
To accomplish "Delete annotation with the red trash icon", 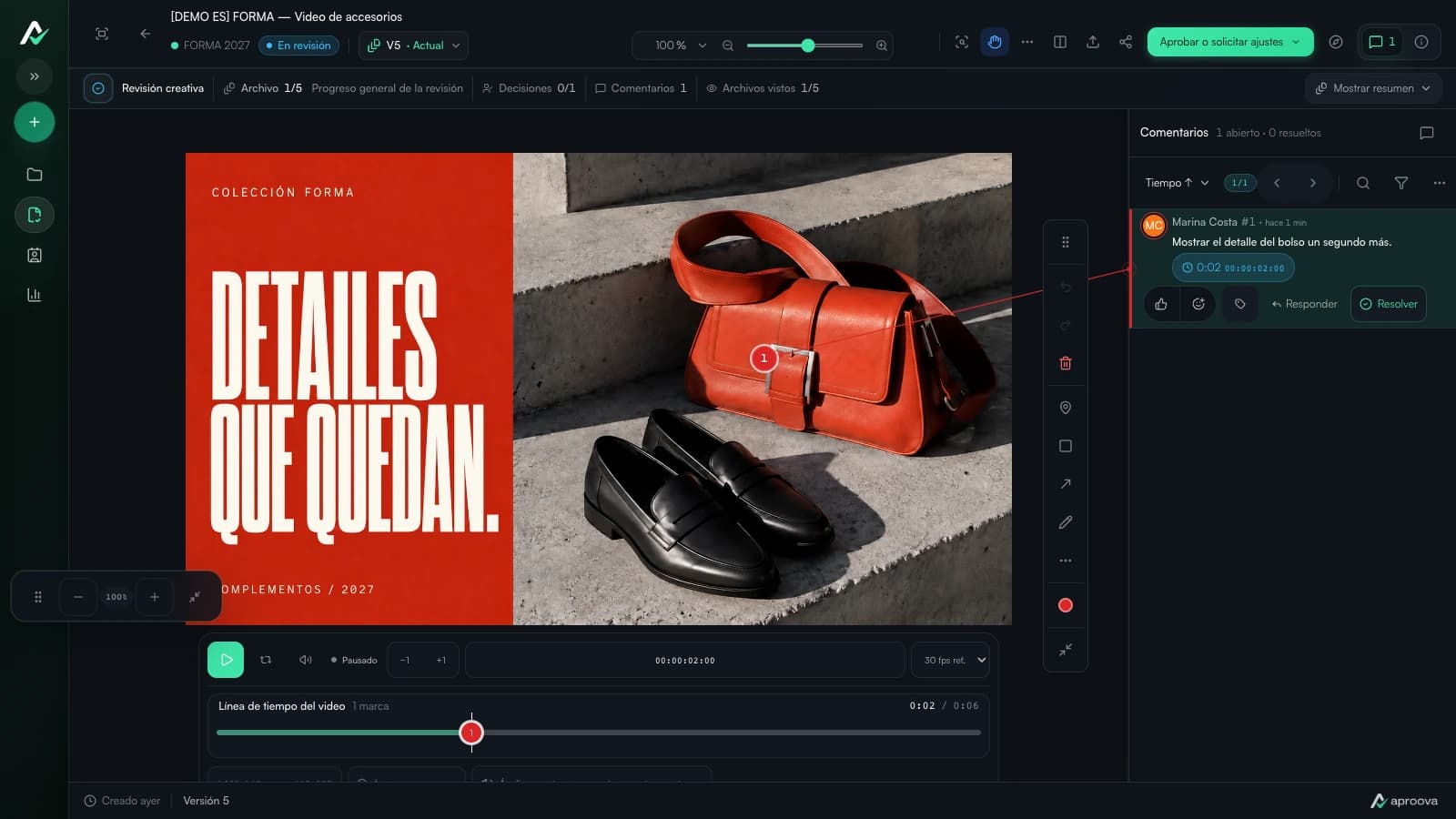I will [1066, 363].
